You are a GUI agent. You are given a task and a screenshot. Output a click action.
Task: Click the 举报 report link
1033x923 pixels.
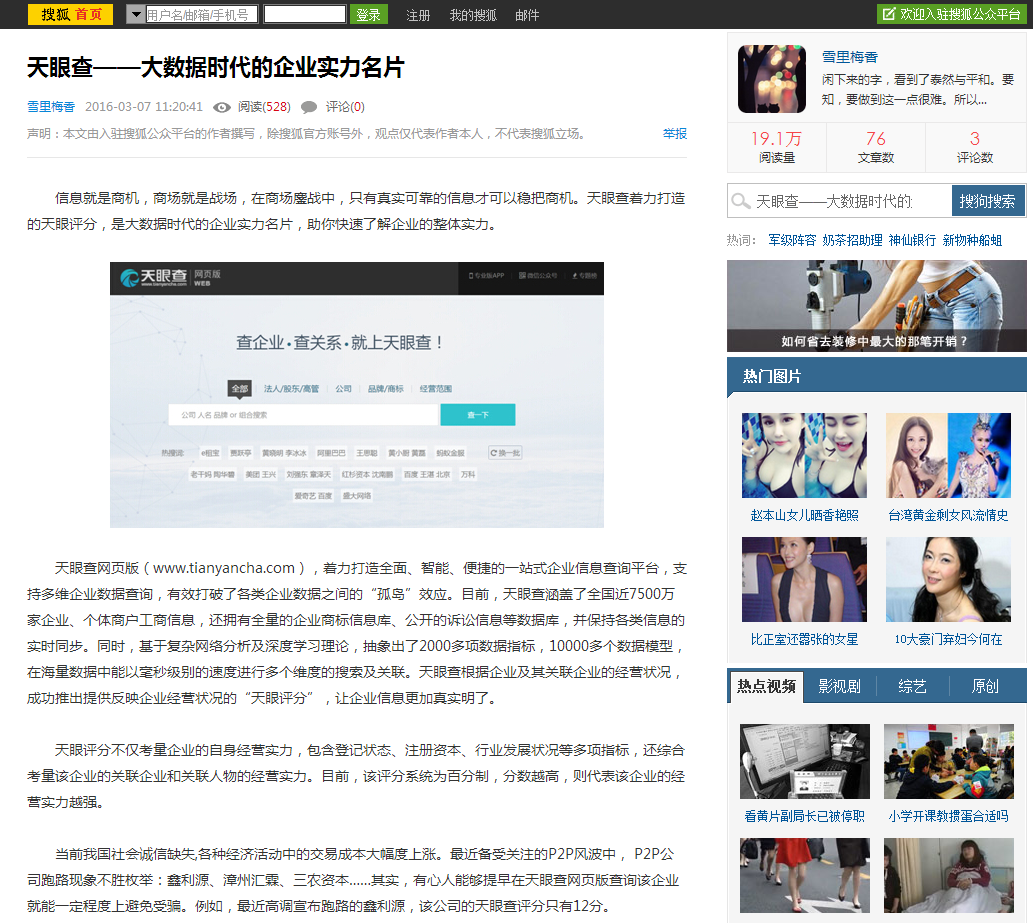point(674,134)
